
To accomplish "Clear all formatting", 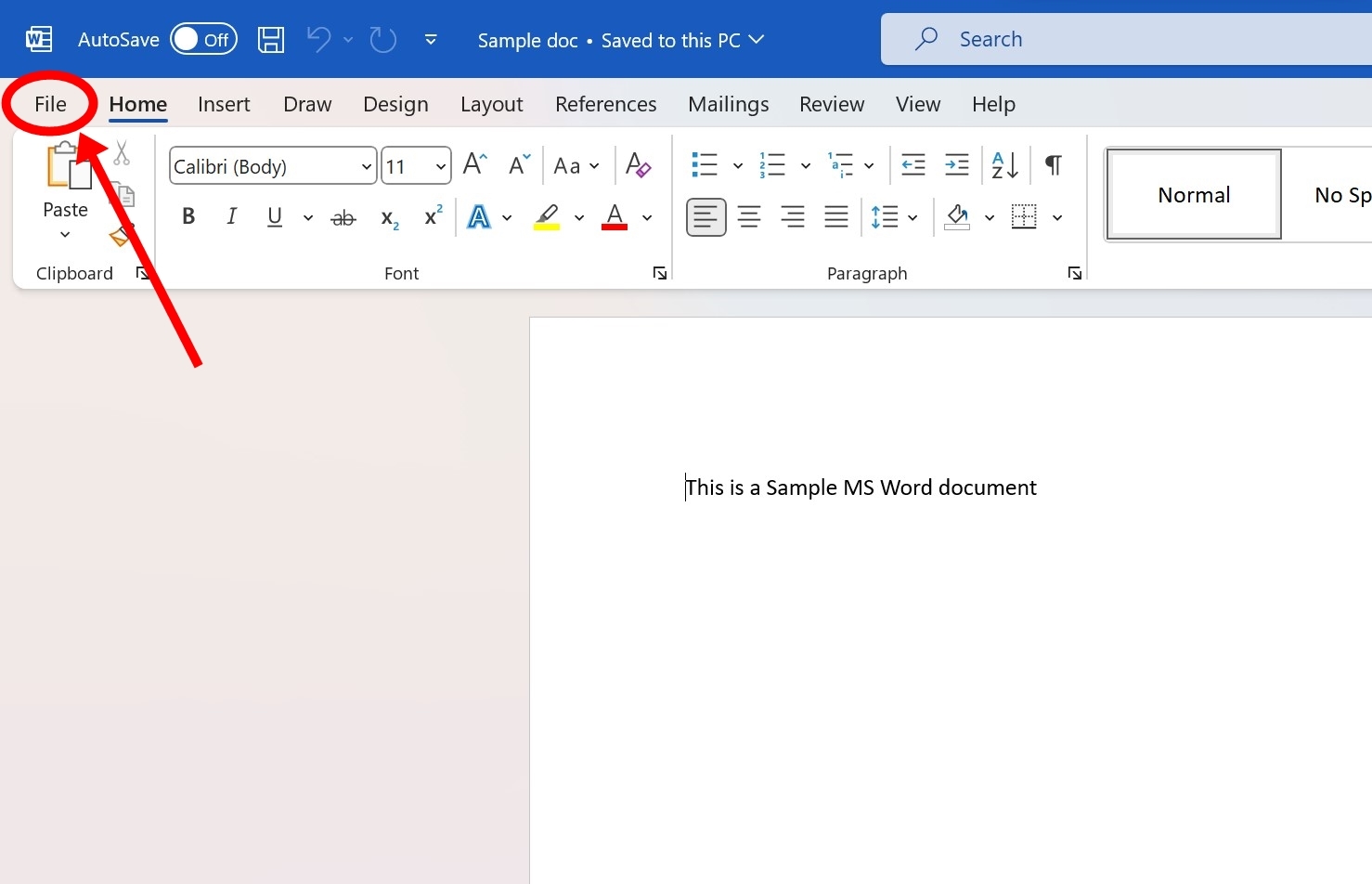I will tap(638, 165).
